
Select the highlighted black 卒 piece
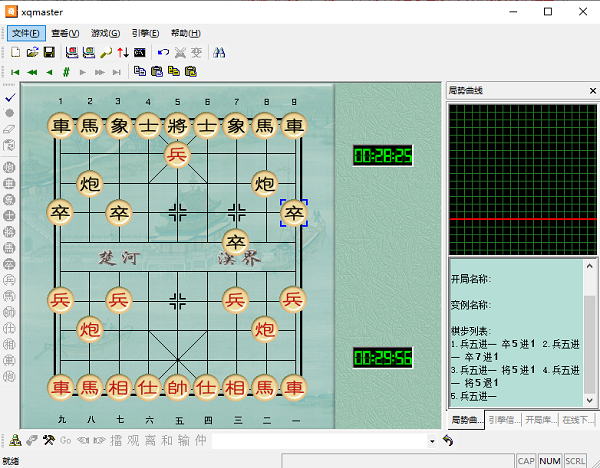click(x=293, y=212)
